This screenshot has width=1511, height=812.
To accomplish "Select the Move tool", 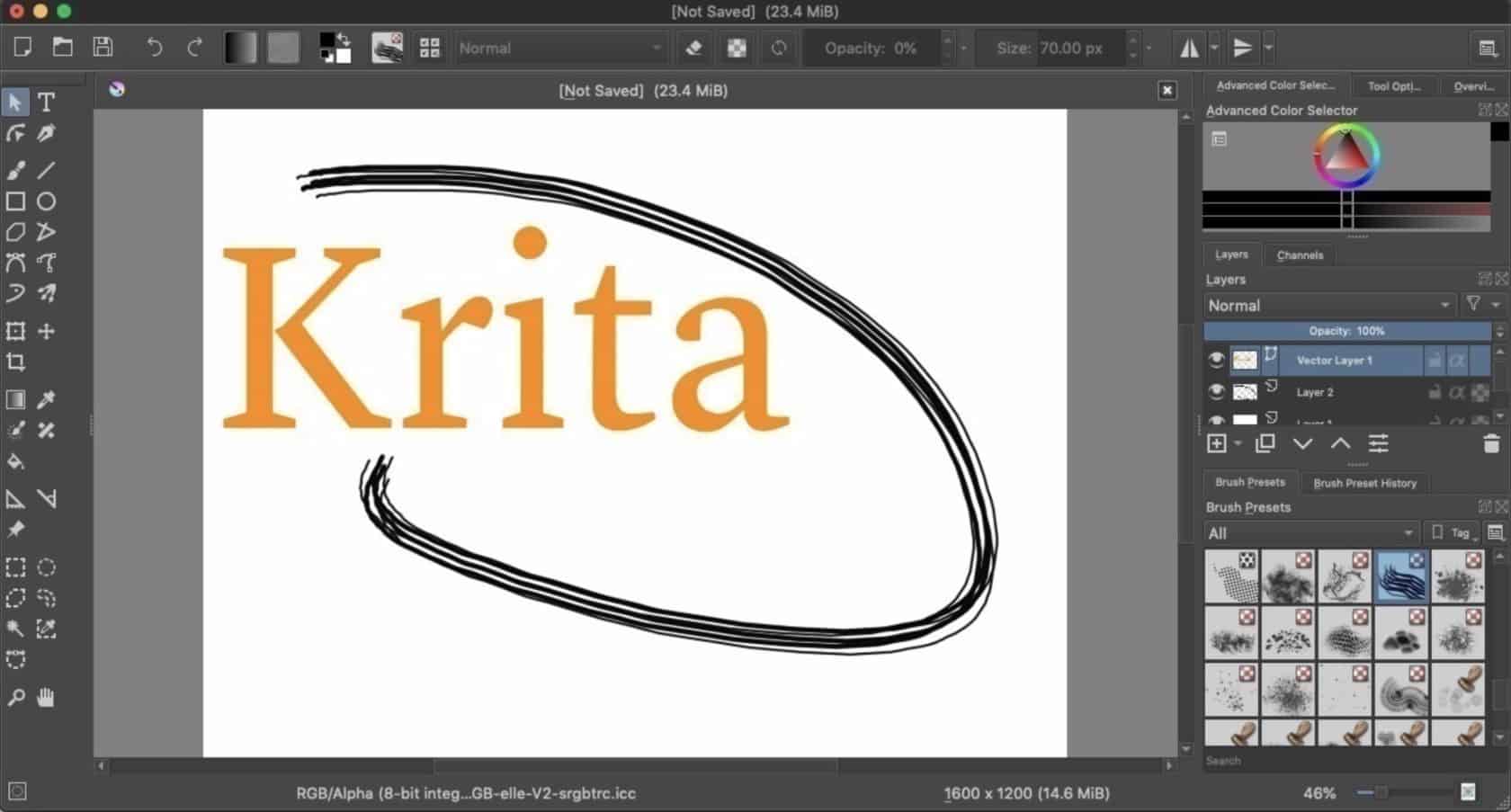I will pos(46,331).
